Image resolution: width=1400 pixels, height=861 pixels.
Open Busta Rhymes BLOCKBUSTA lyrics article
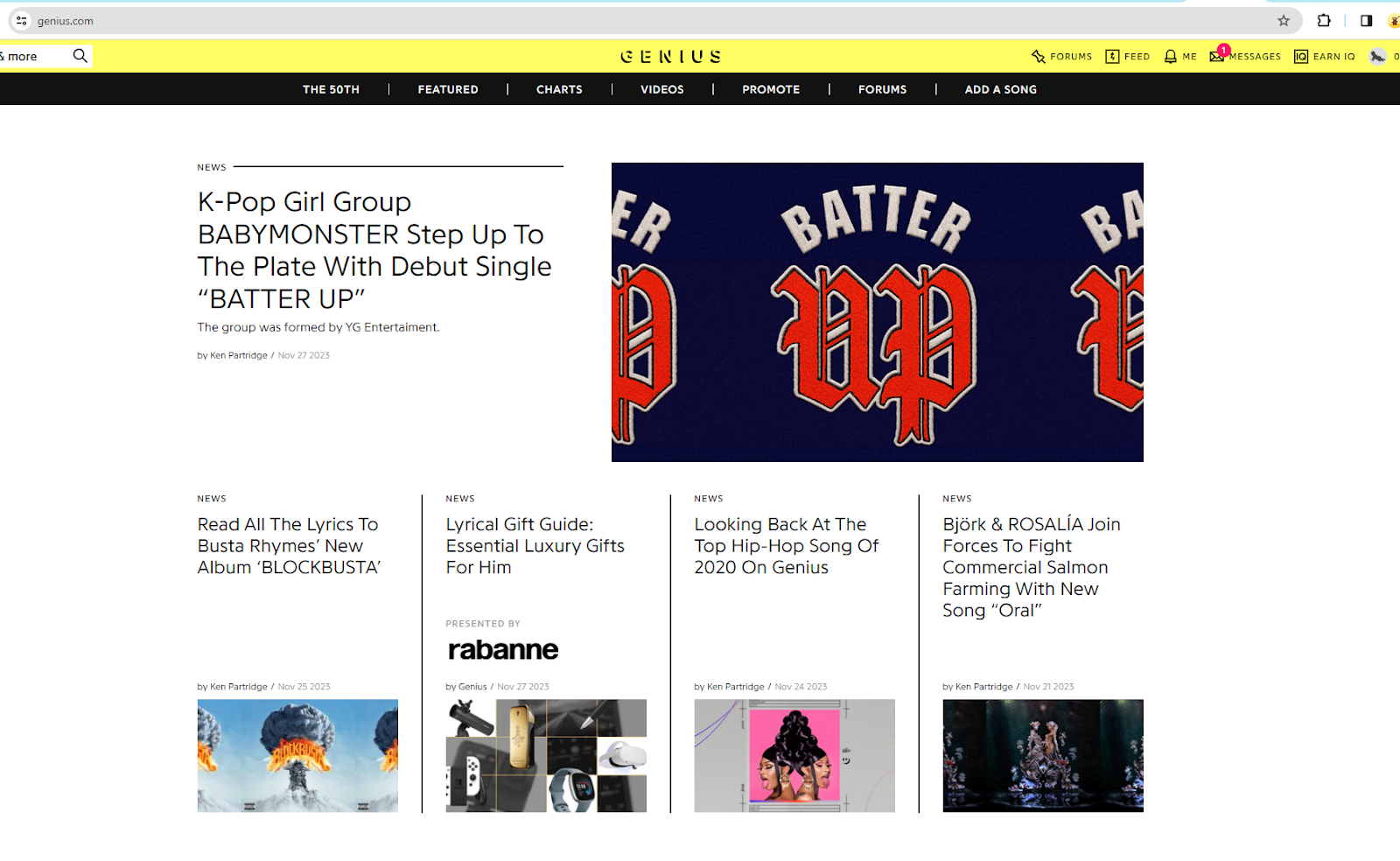pos(289,546)
